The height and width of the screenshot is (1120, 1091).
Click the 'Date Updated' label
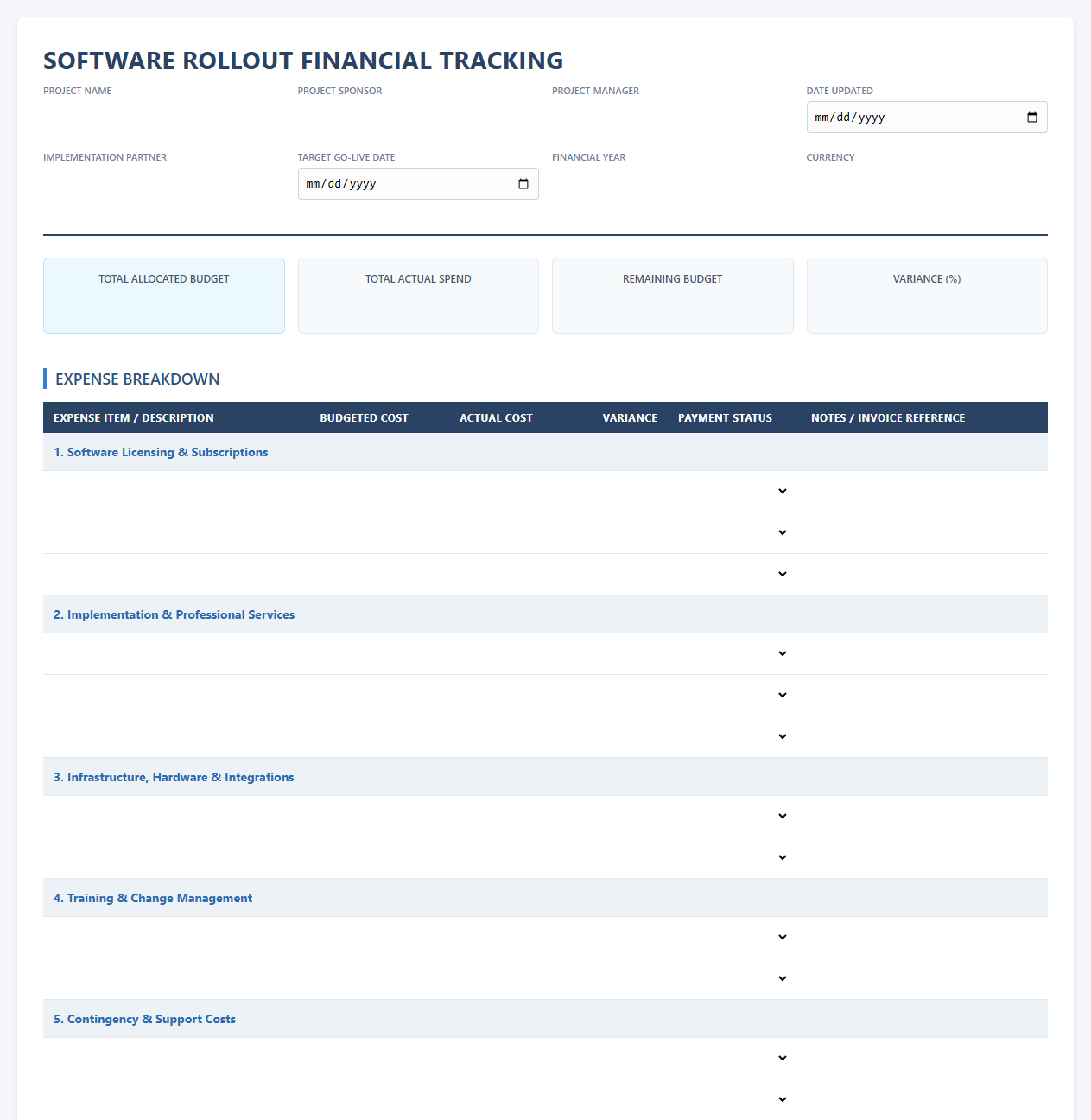[840, 91]
